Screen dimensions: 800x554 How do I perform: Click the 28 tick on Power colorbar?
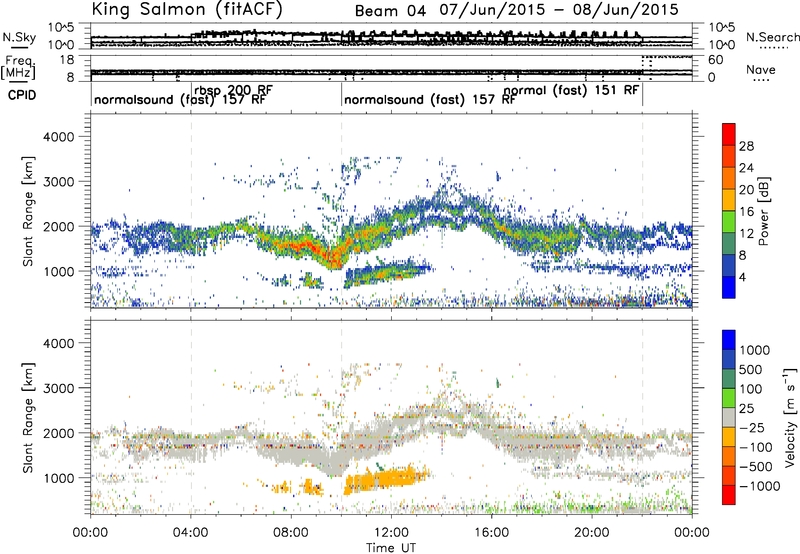[x=746, y=146]
